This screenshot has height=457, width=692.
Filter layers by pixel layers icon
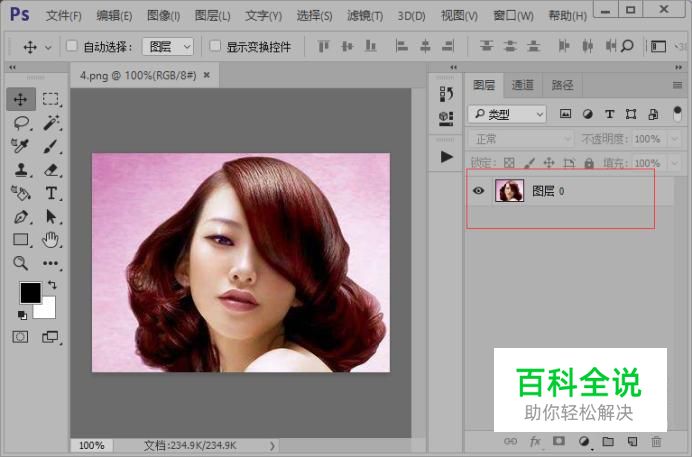click(565, 114)
